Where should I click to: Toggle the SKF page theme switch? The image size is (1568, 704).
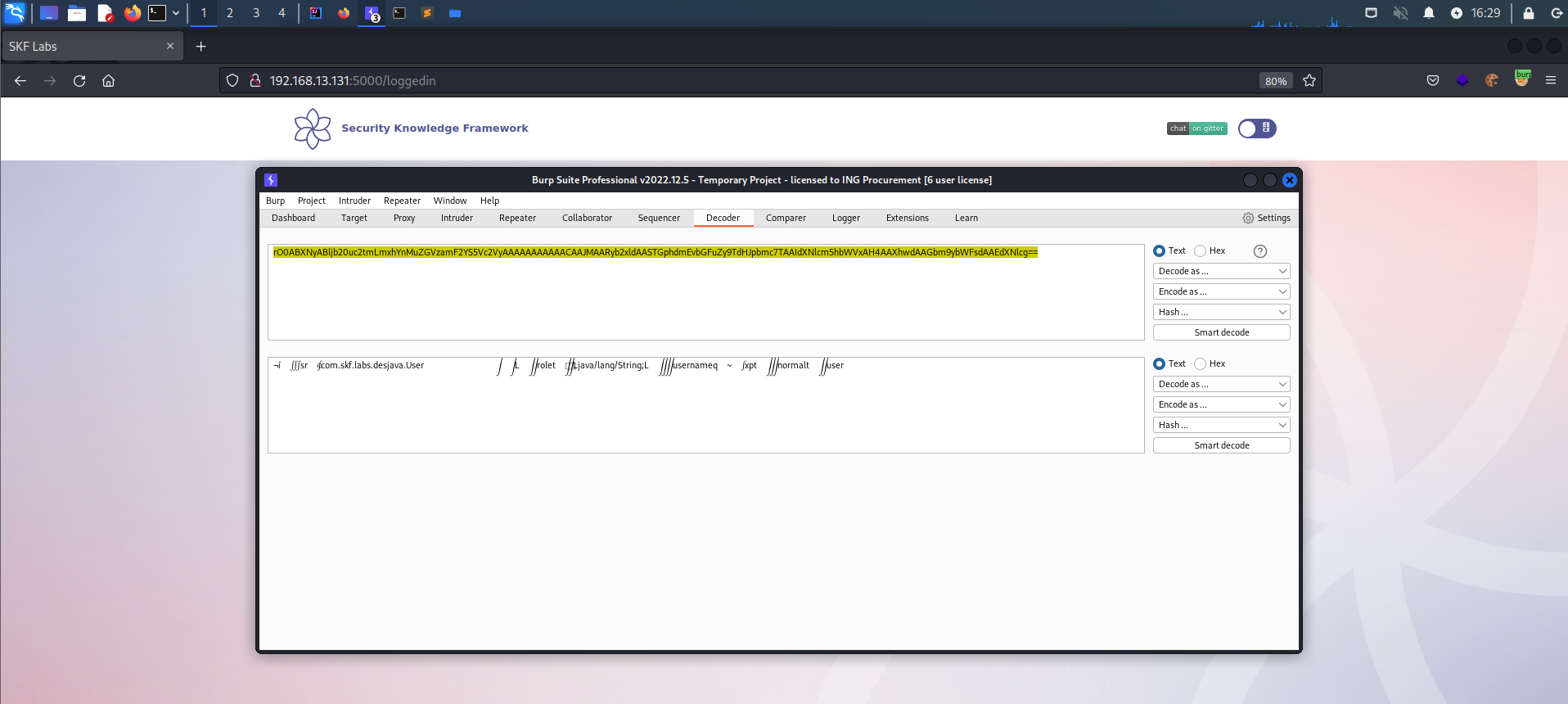1257,129
